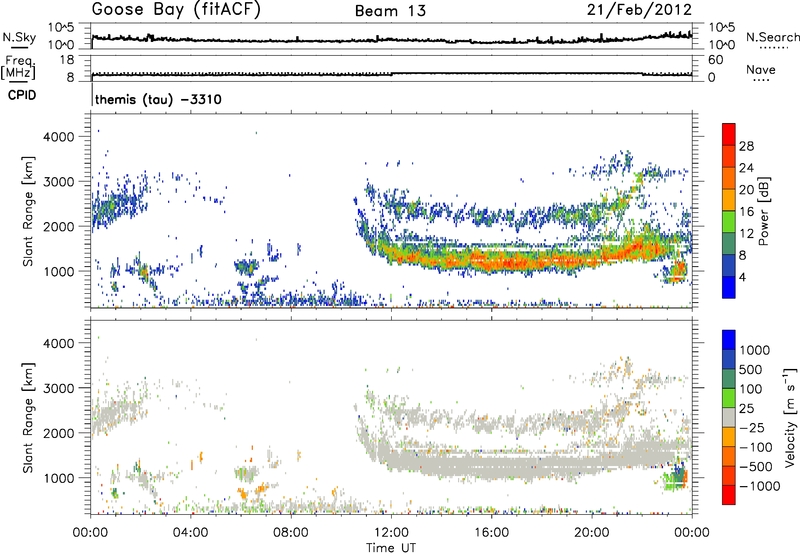
Task: Click the '16' tick on Power scale
Action: (x=746, y=212)
